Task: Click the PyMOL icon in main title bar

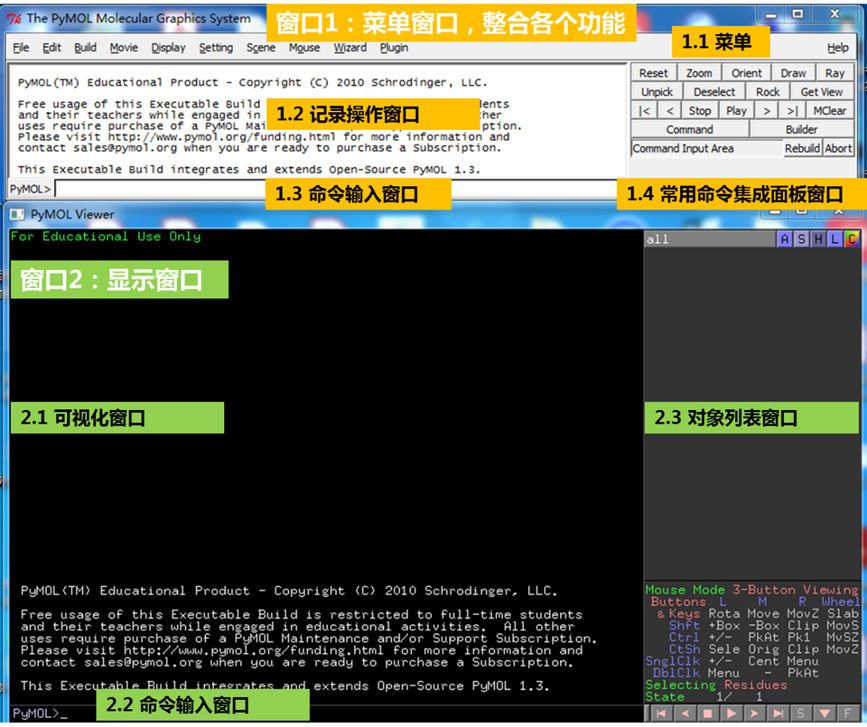Action: [14, 19]
